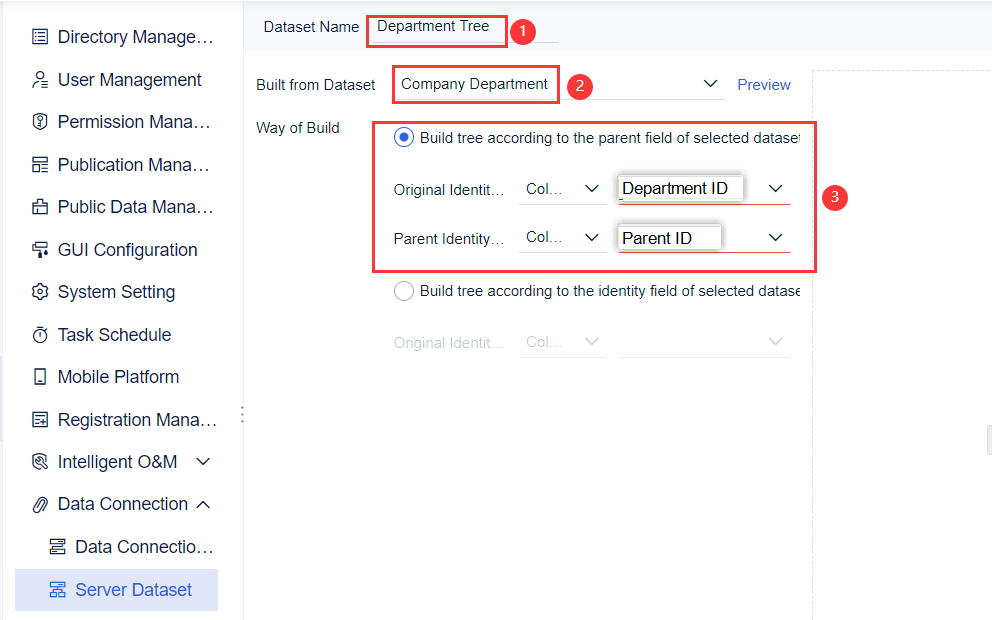The width and height of the screenshot is (992, 620).
Task: Click the Directory Management sidebar icon
Action: click(x=40, y=37)
